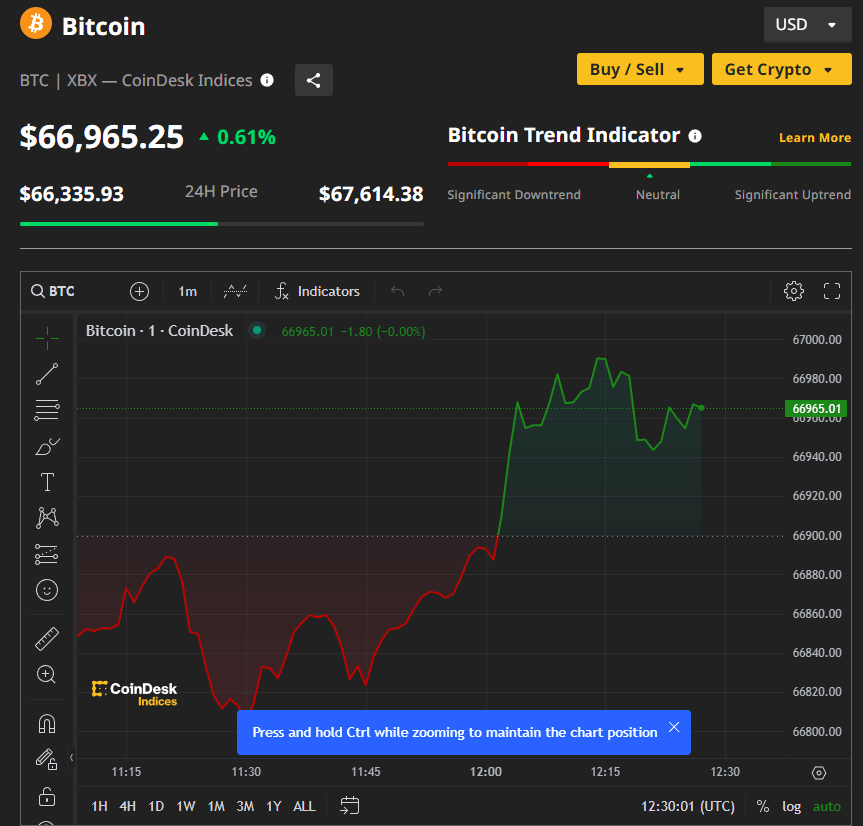Click the Bitcoin Trend Indicator gauge bar
Image resolution: width=863 pixels, height=826 pixels.
click(649, 164)
